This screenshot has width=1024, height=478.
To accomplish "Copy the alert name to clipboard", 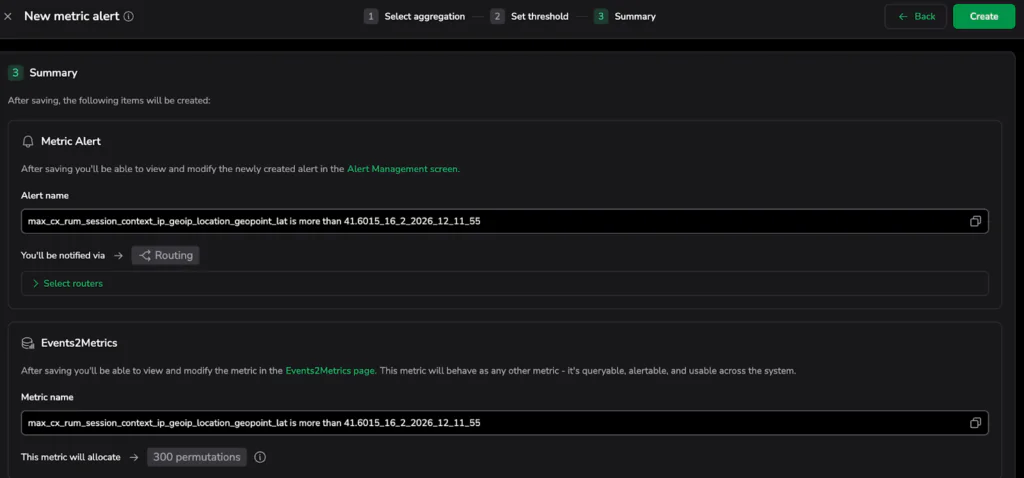I will pos(975,221).
